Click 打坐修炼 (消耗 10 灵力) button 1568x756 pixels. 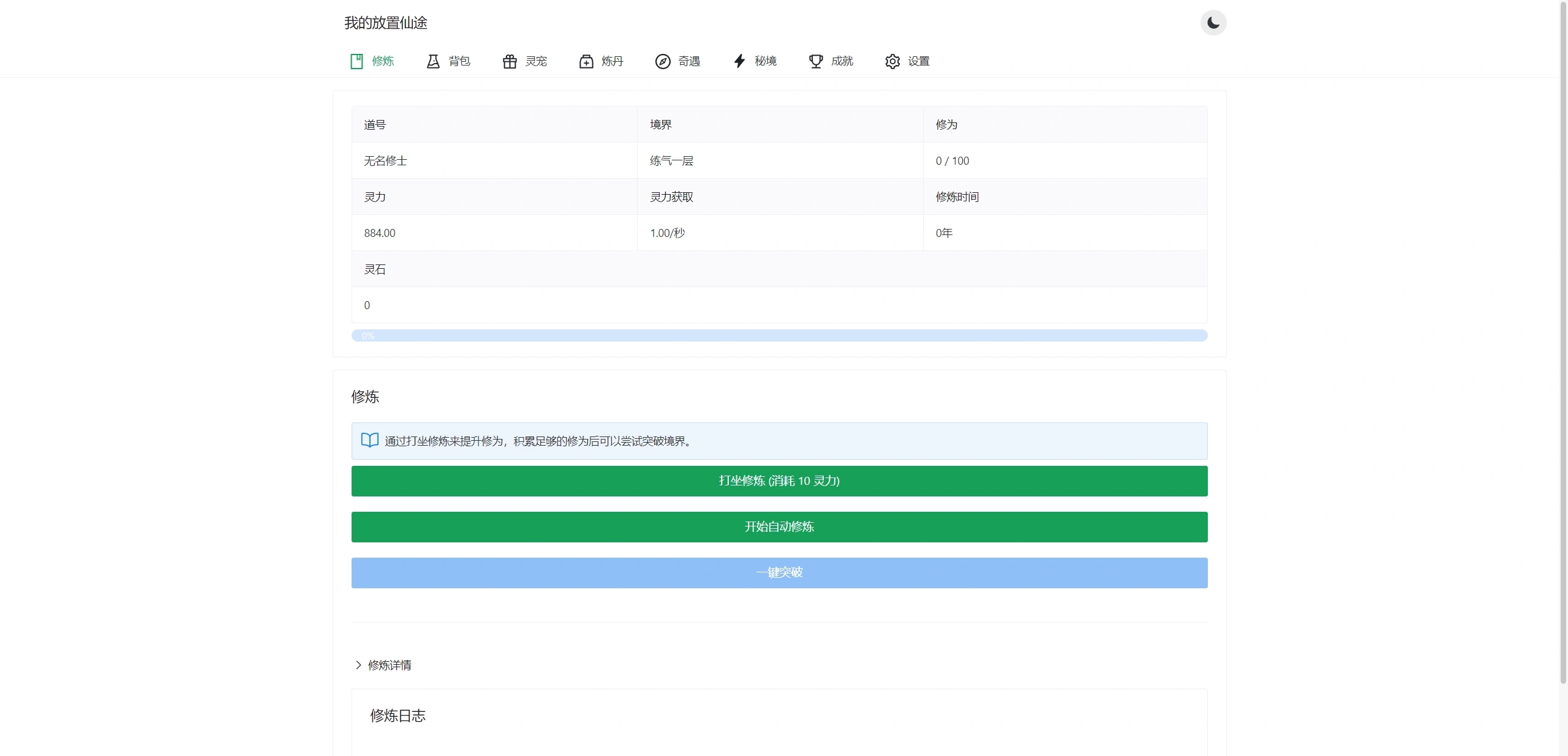[x=779, y=481]
